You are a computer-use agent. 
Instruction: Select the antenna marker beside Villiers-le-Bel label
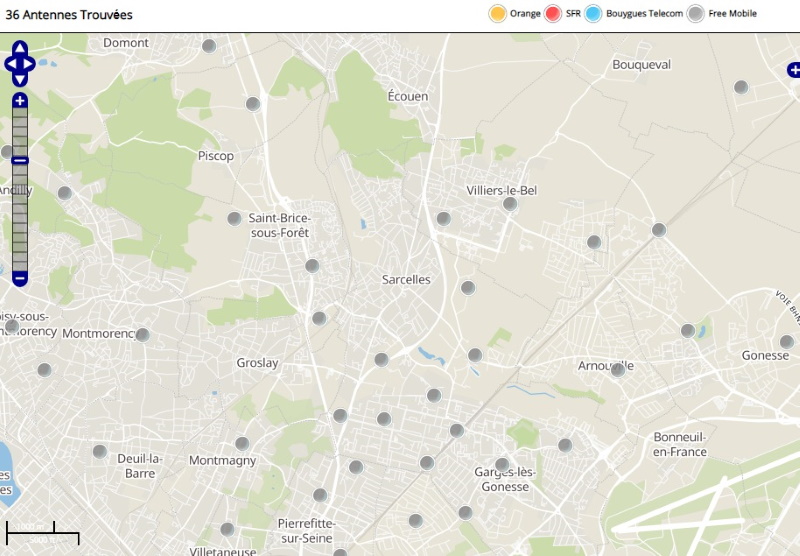(510, 204)
